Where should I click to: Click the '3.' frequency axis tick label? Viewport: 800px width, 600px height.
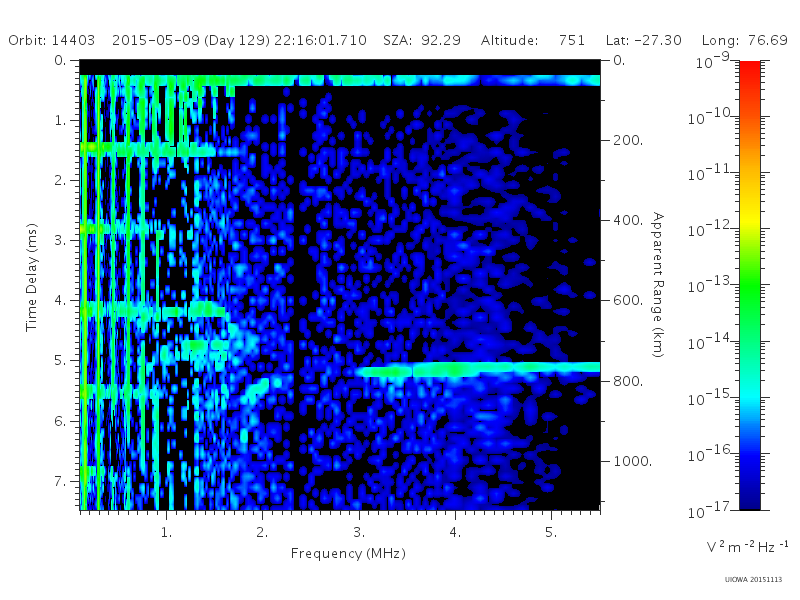359,533
